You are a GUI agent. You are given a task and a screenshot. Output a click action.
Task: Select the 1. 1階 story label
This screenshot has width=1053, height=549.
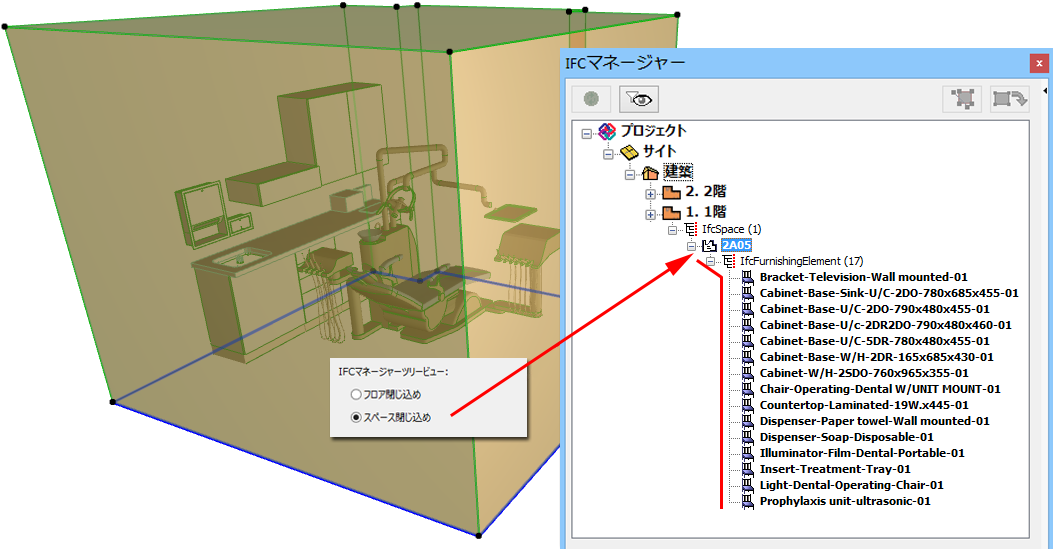(x=706, y=212)
